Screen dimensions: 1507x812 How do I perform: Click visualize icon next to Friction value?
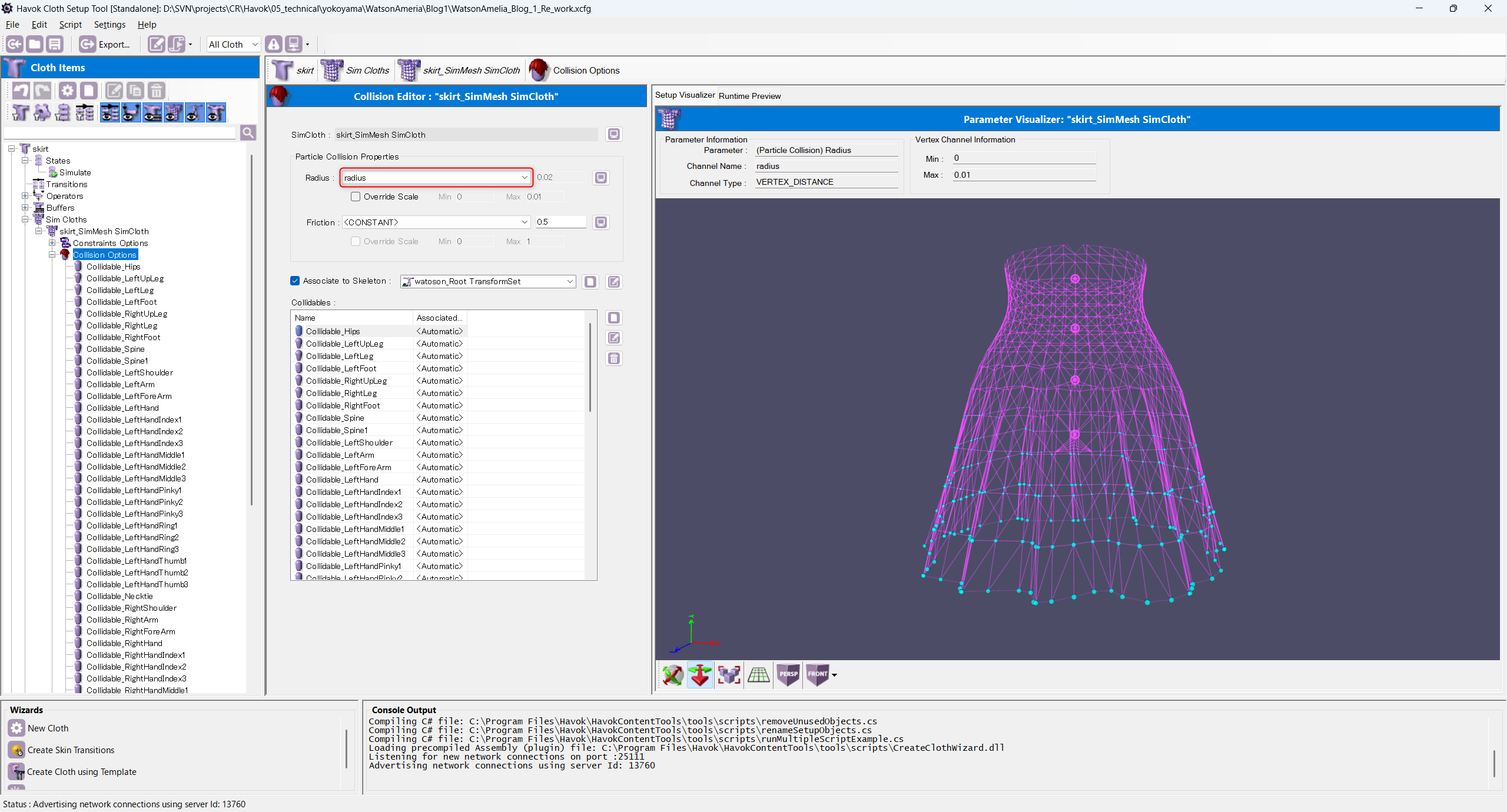point(601,222)
